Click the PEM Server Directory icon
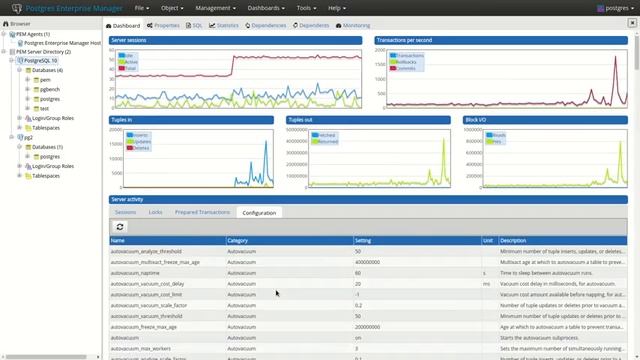The width and height of the screenshot is (640, 360). 12,52
